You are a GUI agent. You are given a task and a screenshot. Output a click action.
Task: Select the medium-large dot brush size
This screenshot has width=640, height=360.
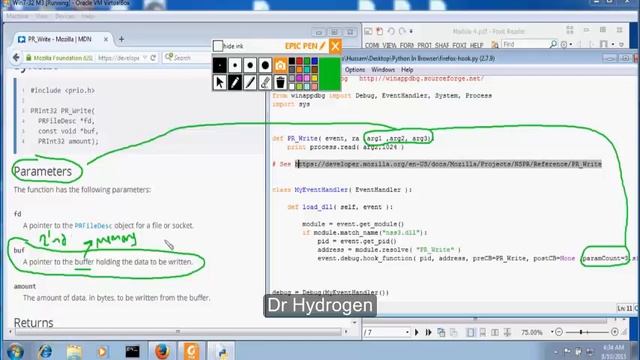(x=250, y=65)
